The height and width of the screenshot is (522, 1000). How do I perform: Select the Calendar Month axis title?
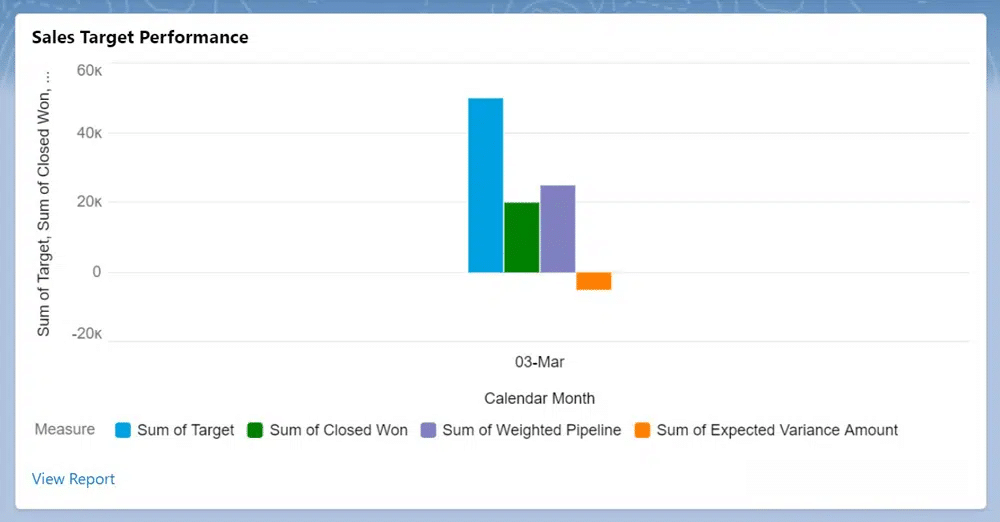pyautogui.click(x=539, y=398)
